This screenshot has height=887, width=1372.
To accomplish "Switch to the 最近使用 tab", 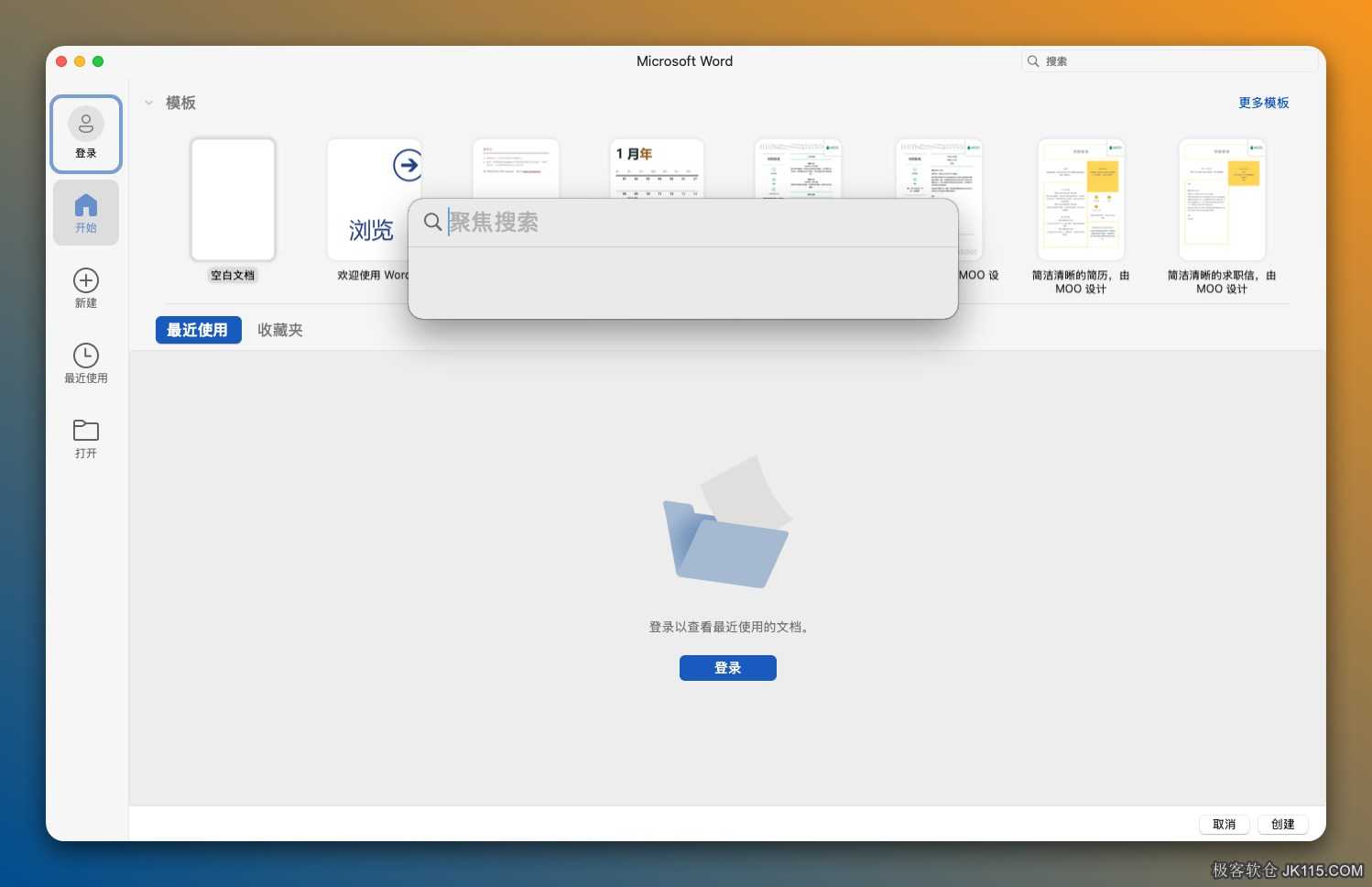I will coord(198,330).
